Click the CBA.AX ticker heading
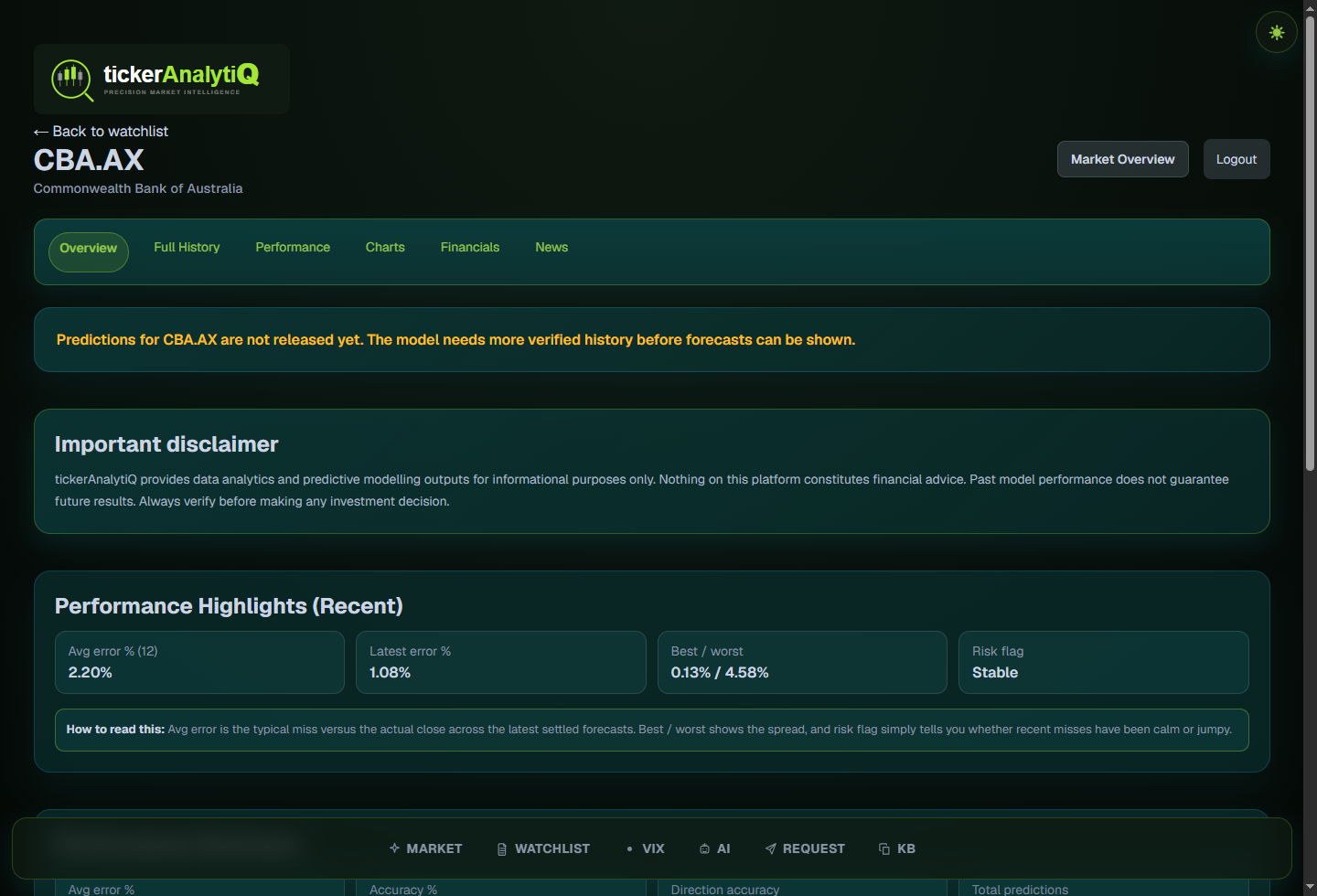1317x896 pixels. 89,160
